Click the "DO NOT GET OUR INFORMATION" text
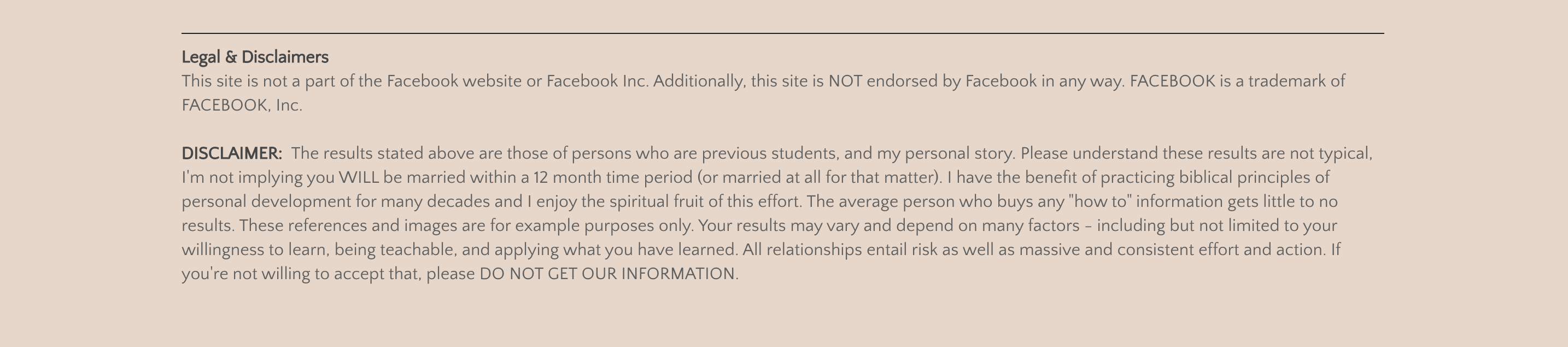The height and width of the screenshot is (347, 1568). 607,274
